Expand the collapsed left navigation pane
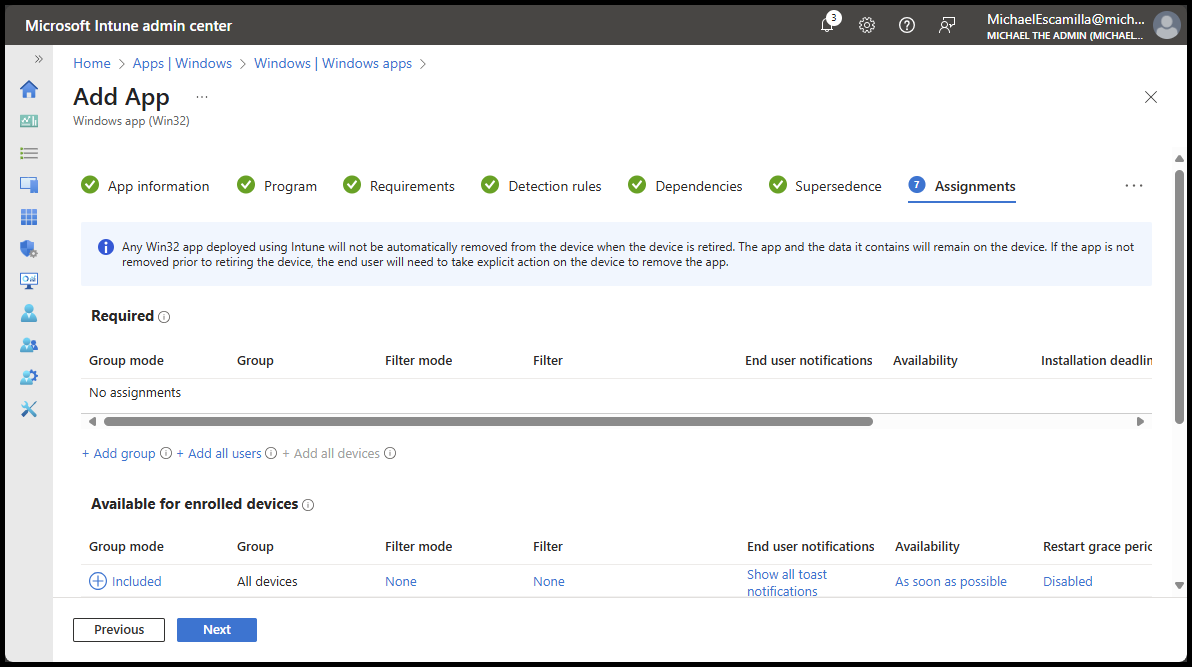This screenshot has height=667, width=1192. pyautogui.click(x=37, y=58)
